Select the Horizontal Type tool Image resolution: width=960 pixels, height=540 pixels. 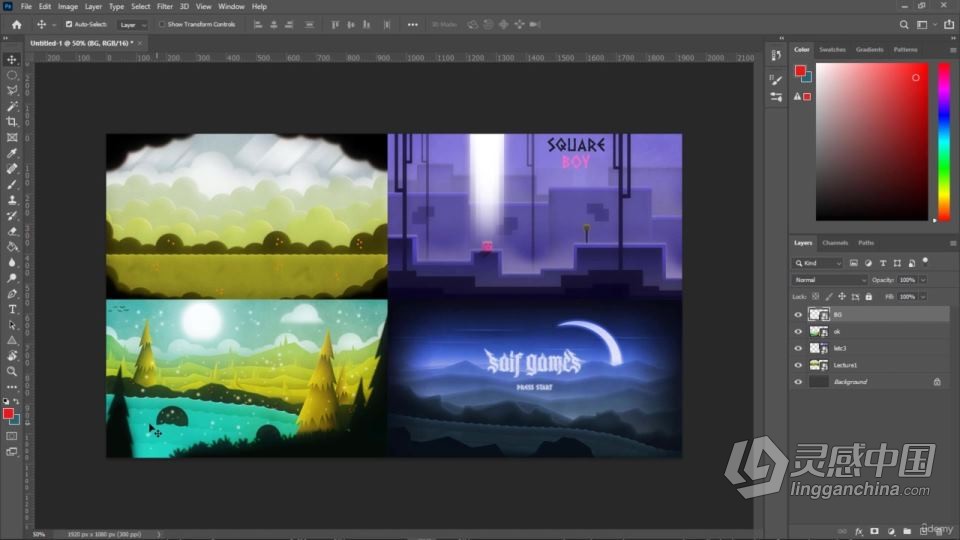pyautogui.click(x=12, y=309)
